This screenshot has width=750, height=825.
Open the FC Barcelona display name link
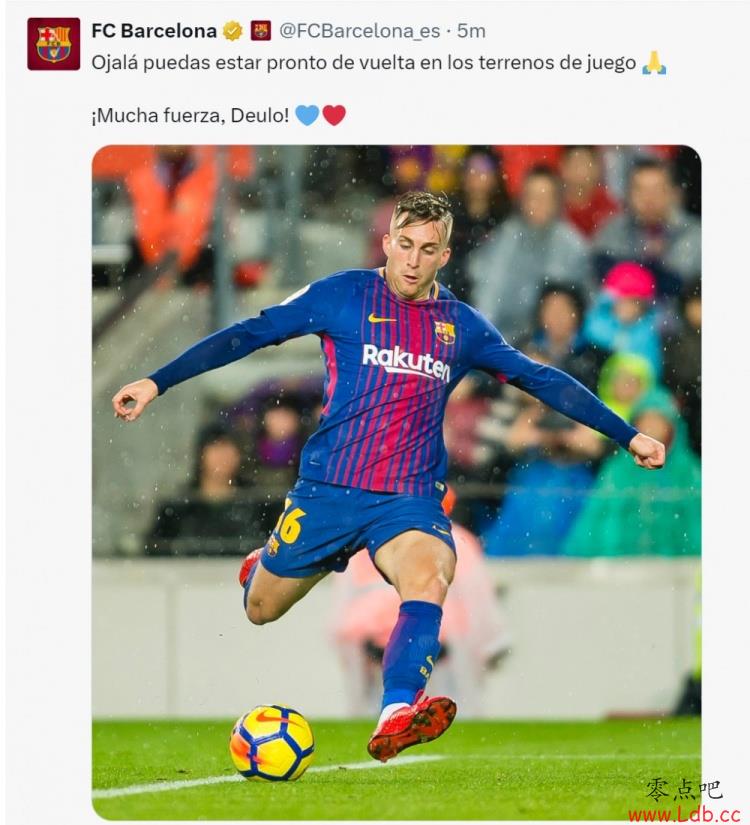[154, 31]
